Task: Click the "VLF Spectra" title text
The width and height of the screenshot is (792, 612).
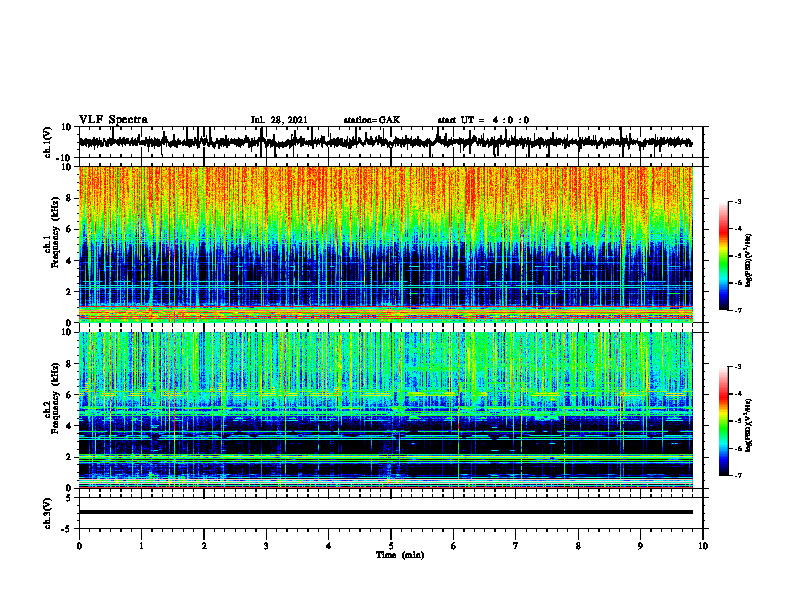Action: pyautogui.click(x=113, y=120)
